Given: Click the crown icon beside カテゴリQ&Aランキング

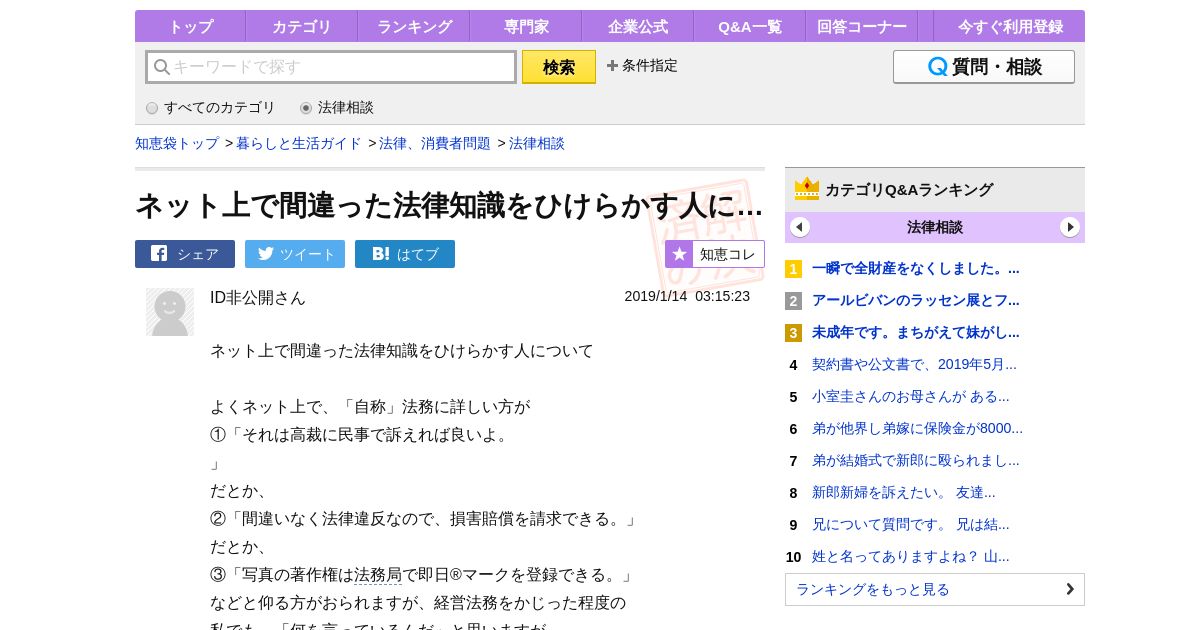Looking at the screenshot, I should pos(806,189).
